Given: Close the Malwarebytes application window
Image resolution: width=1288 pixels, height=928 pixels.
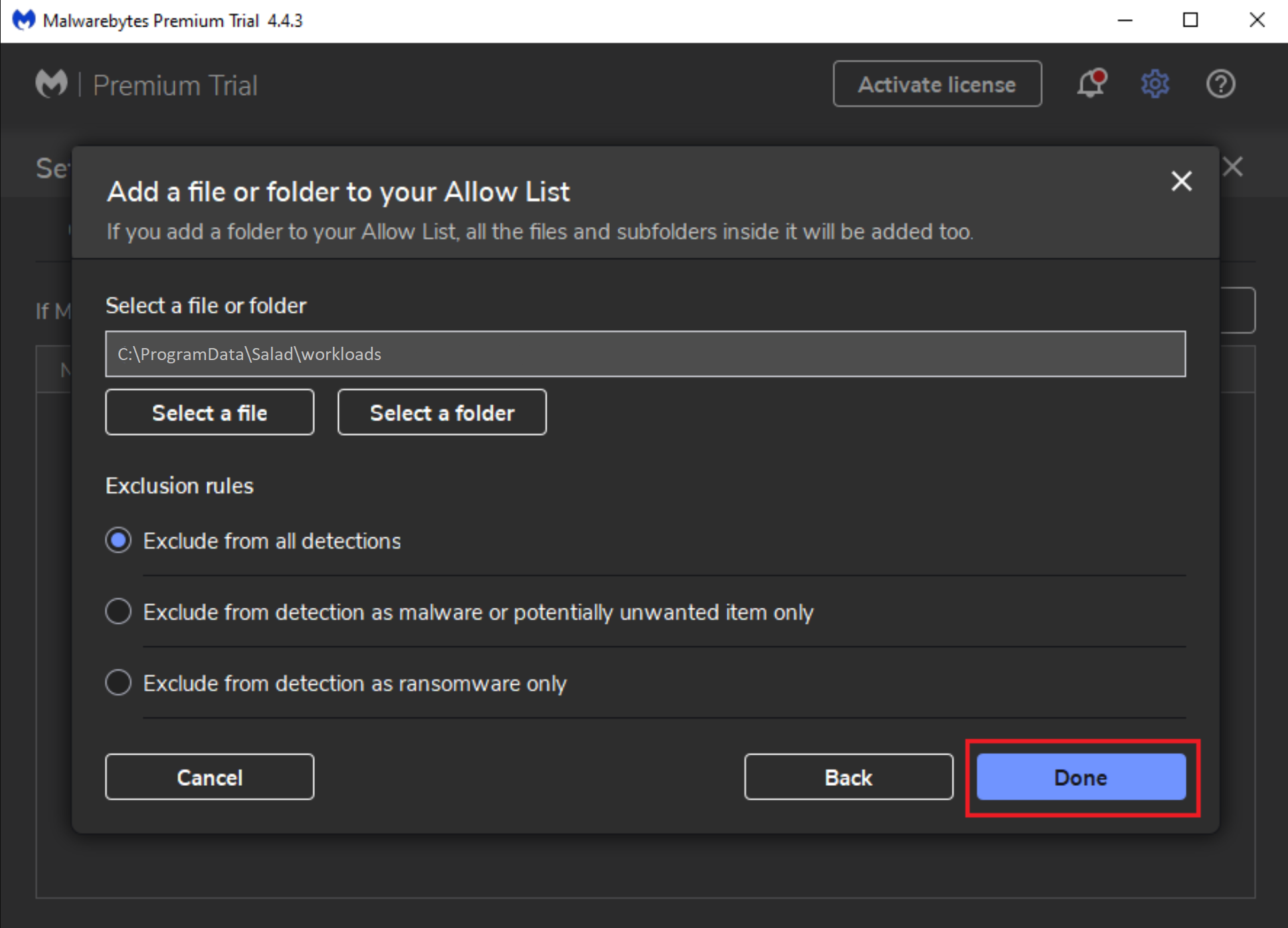Looking at the screenshot, I should tap(1256, 21).
